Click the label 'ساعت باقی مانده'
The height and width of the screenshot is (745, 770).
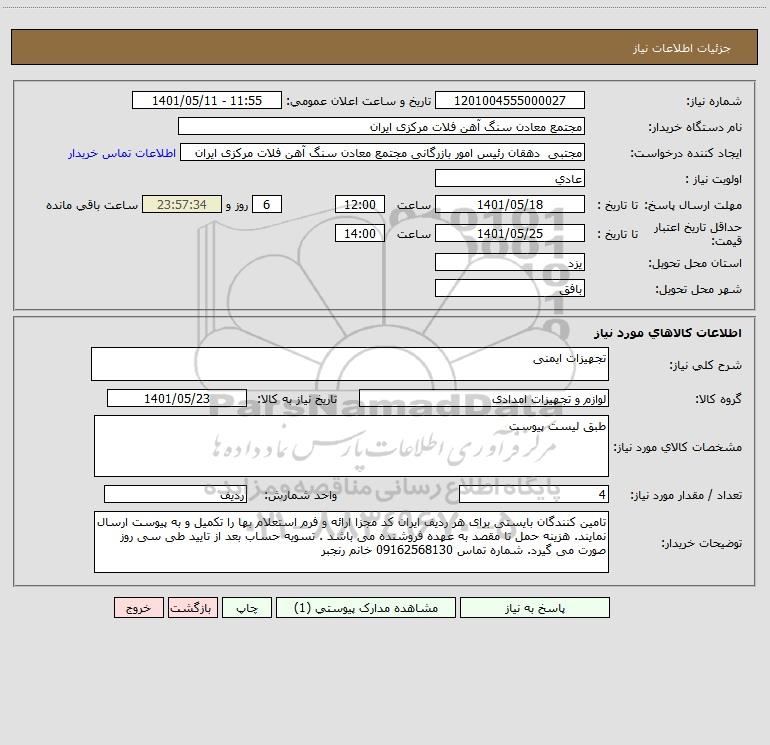tap(92, 205)
